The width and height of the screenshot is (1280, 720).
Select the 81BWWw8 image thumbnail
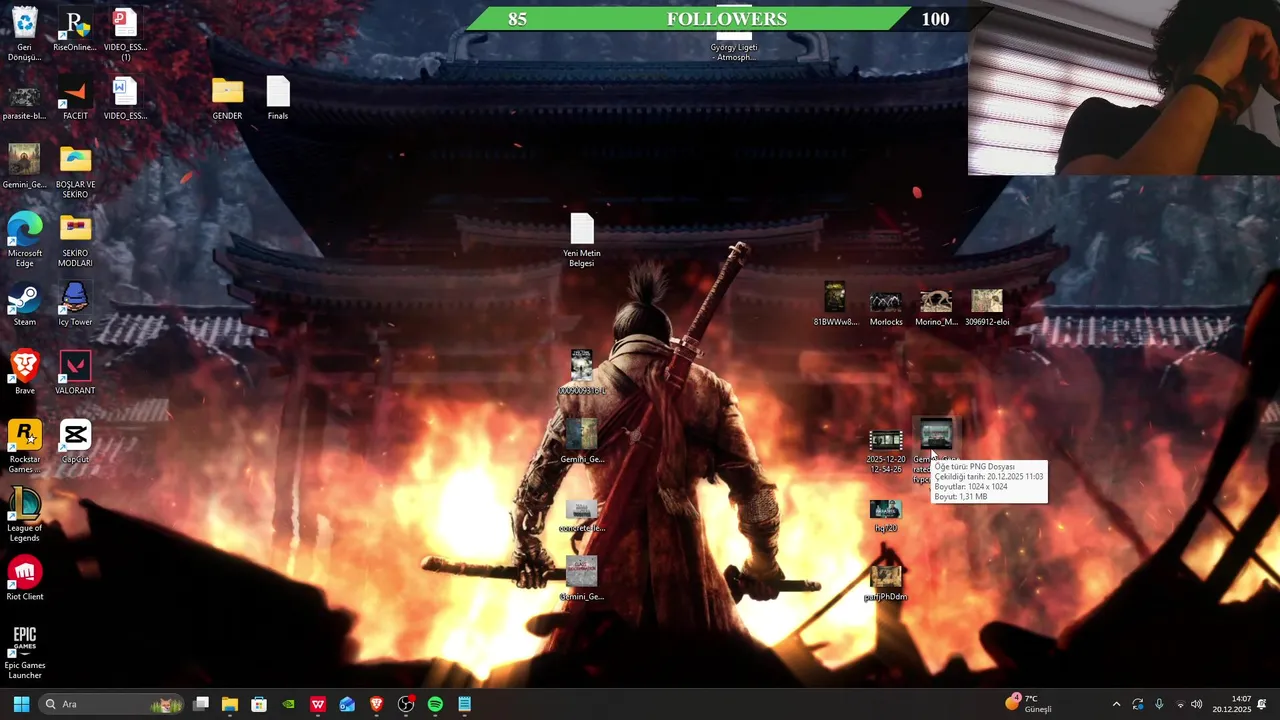tap(835, 304)
